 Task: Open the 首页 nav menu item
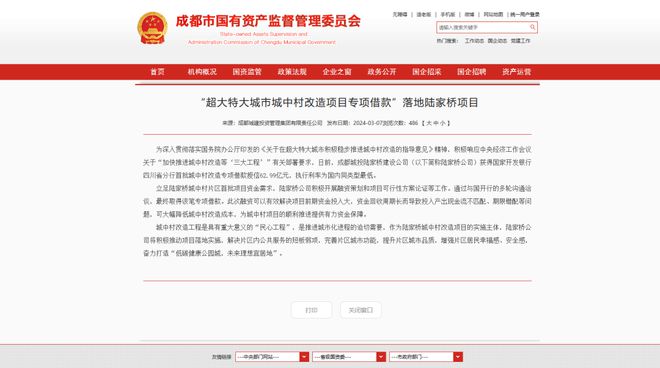[157, 72]
